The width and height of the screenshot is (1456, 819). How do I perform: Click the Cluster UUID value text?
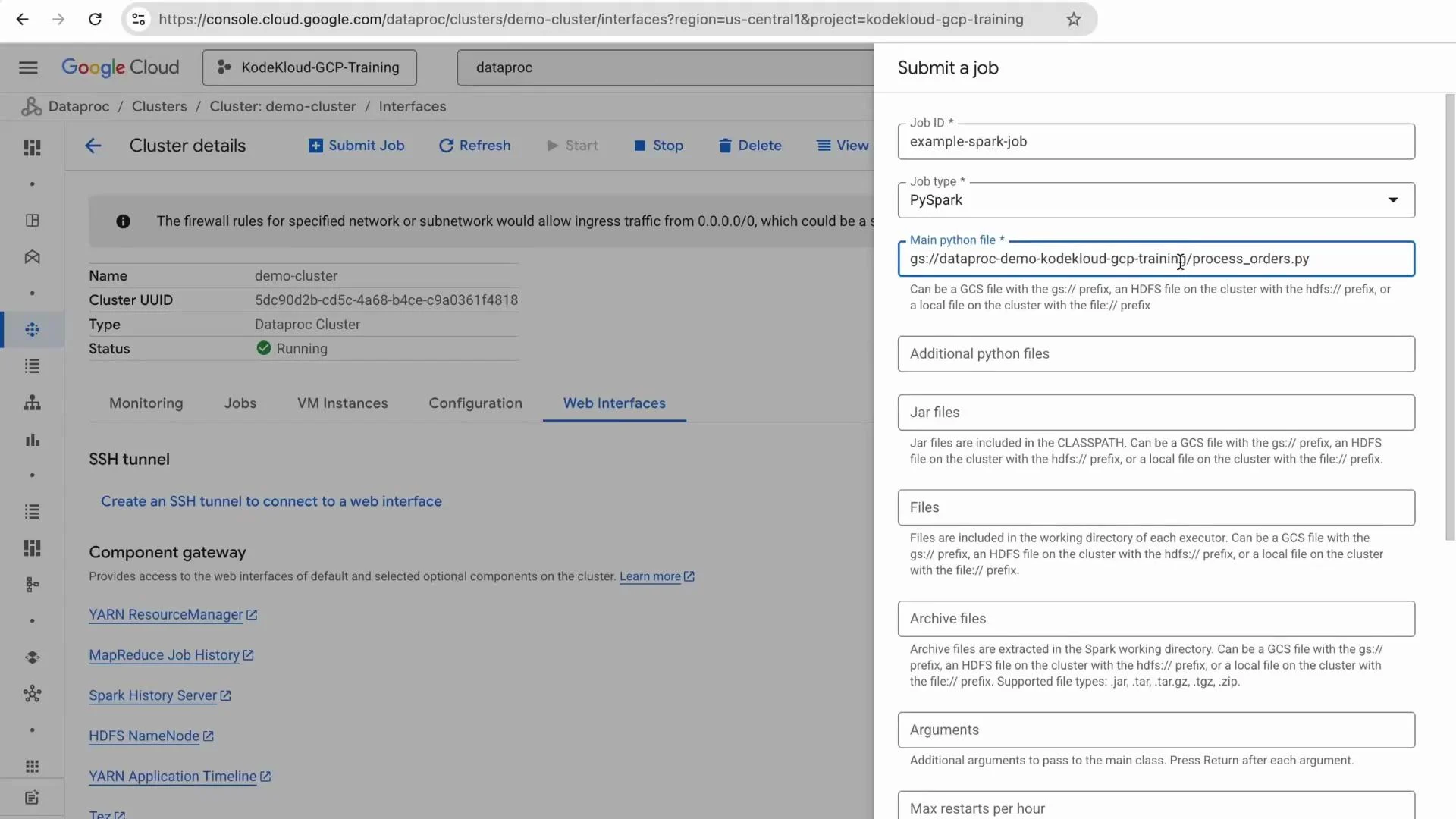click(386, 300)
